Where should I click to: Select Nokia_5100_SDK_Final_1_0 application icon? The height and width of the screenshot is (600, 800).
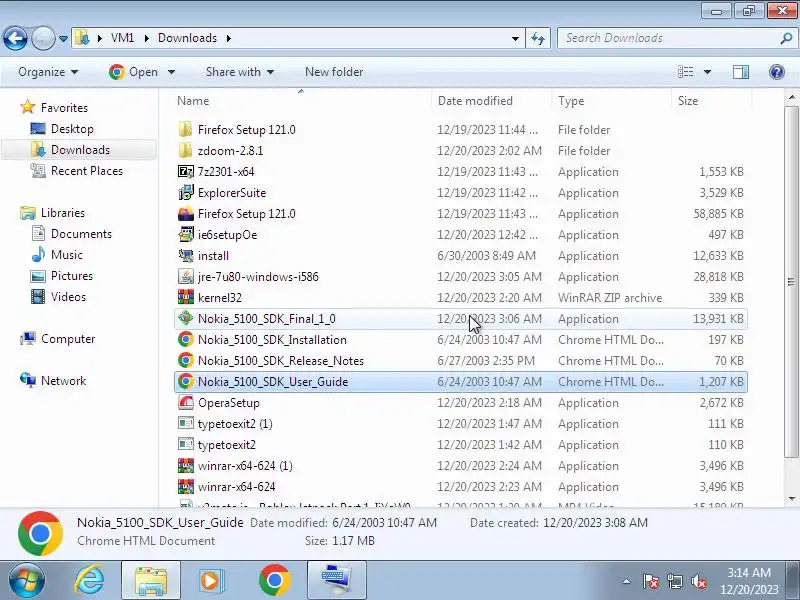coord(186,318)
